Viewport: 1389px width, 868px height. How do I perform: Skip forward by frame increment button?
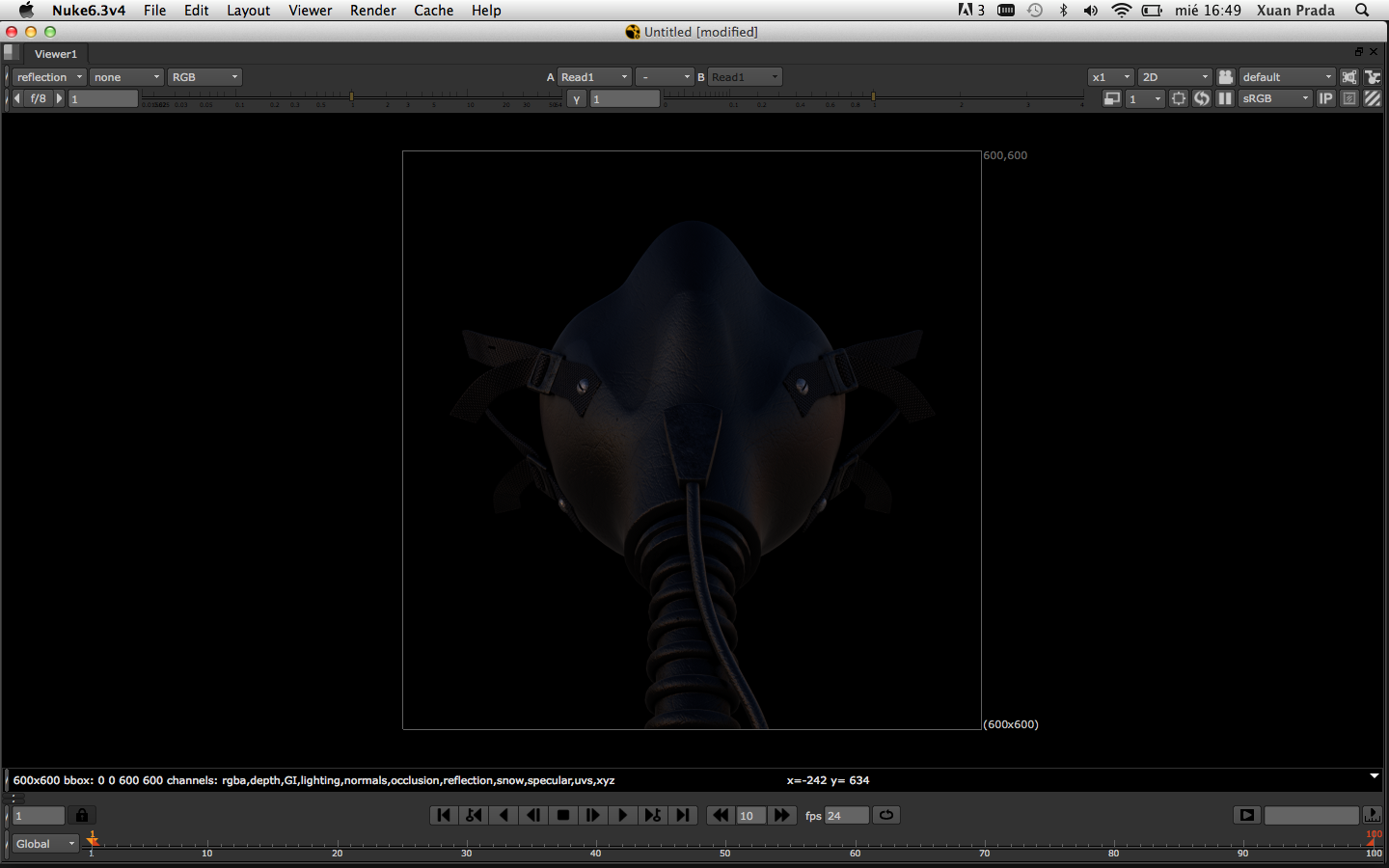tap(782, 815)
